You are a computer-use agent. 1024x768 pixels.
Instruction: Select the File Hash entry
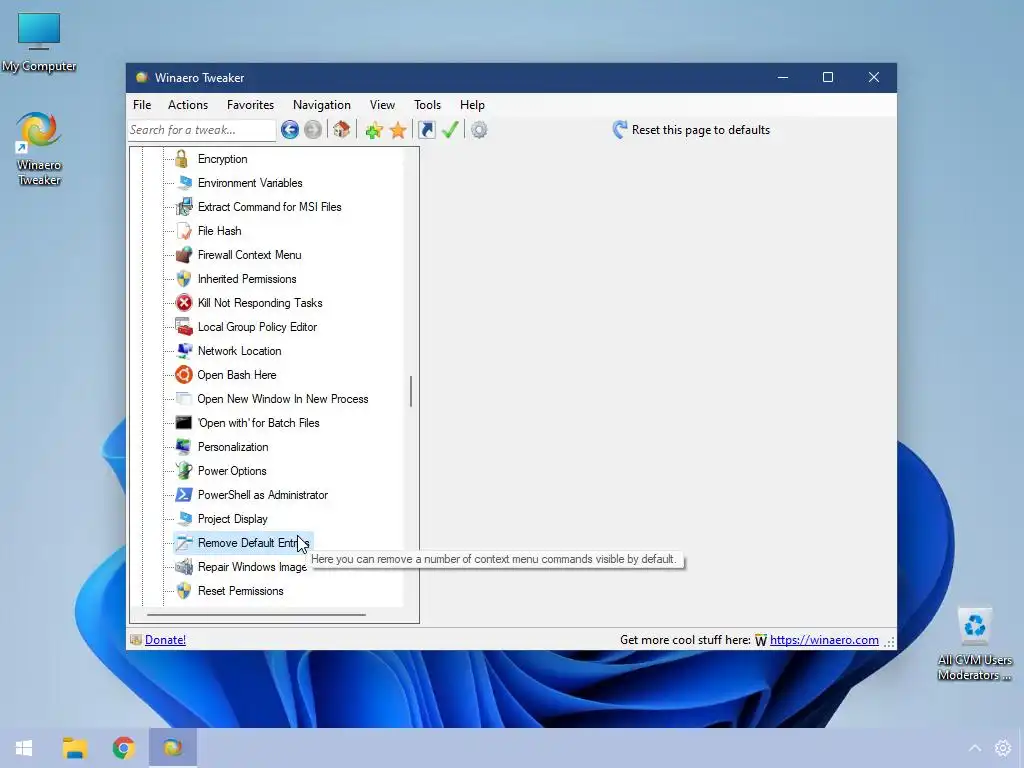219,231
